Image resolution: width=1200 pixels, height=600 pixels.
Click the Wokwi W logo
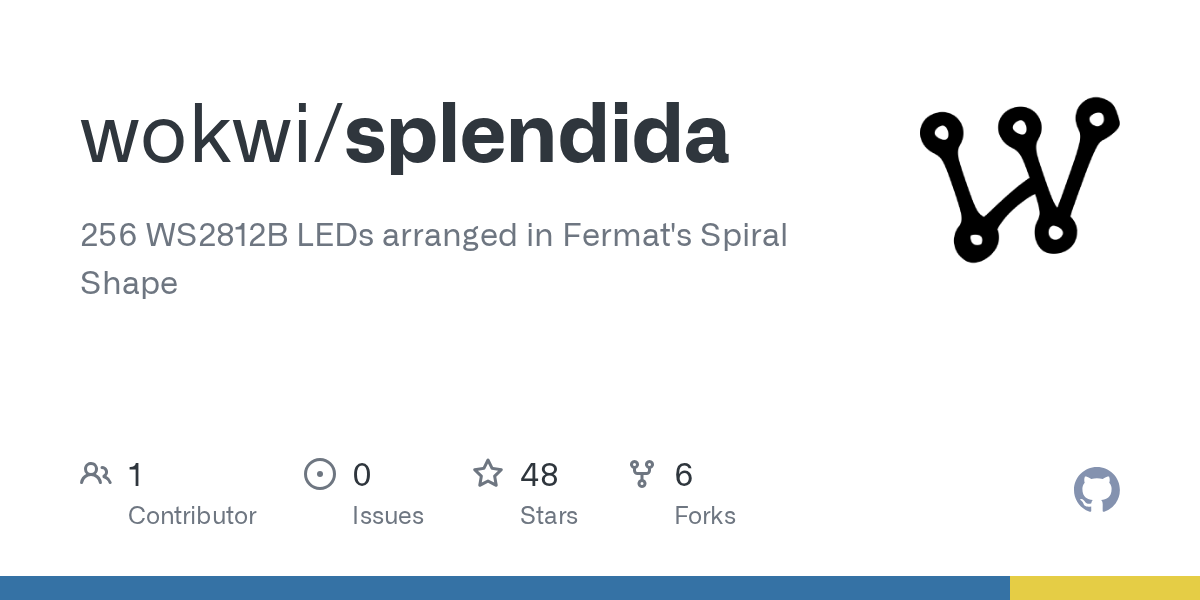(x=1019, y=180)
